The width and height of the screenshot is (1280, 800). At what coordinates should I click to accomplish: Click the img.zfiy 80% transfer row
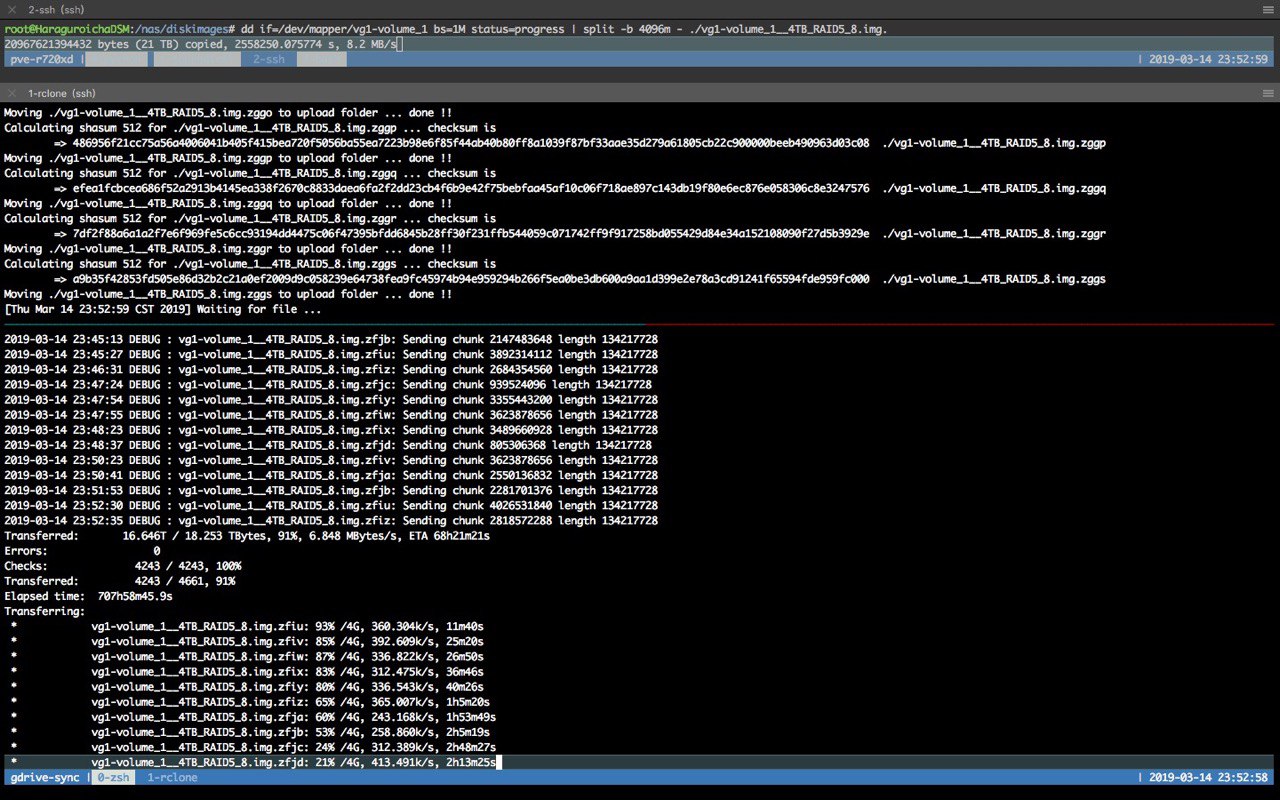click(247, 687)
